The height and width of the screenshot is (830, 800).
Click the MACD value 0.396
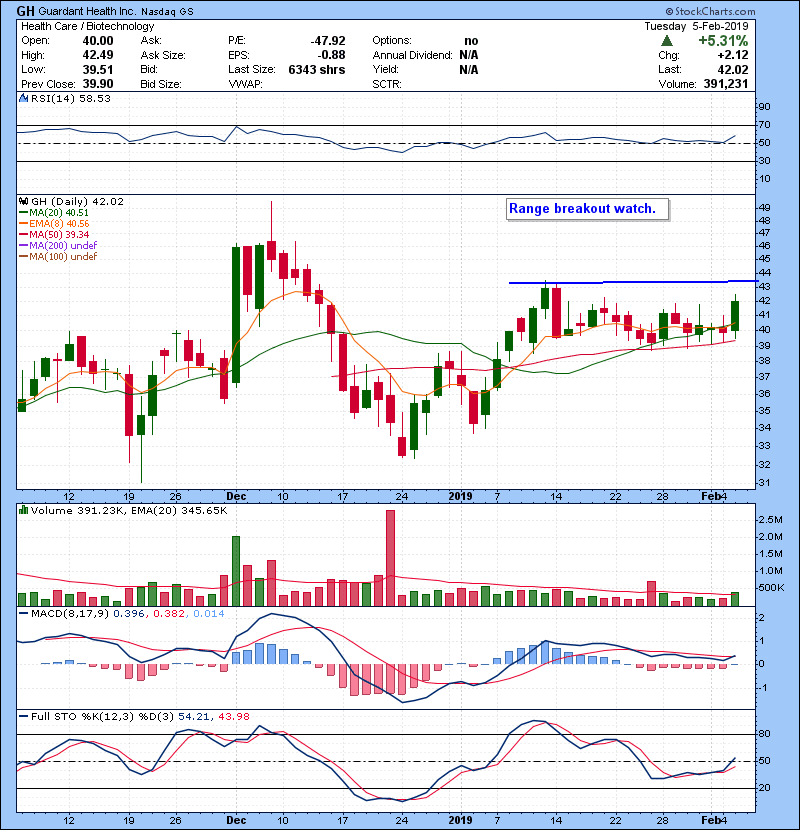[x=128, y=614]
